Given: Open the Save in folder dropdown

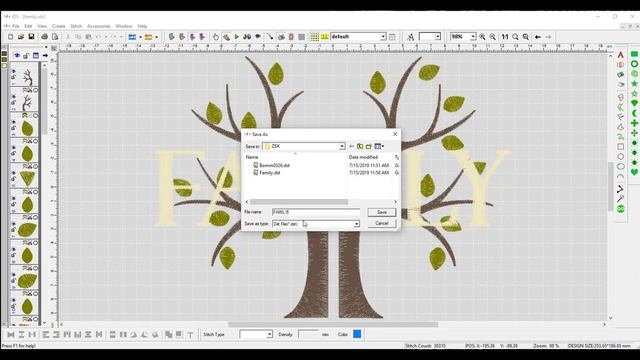Looking at the screenshot, I should pyautogui.click(x=342, y=146).
